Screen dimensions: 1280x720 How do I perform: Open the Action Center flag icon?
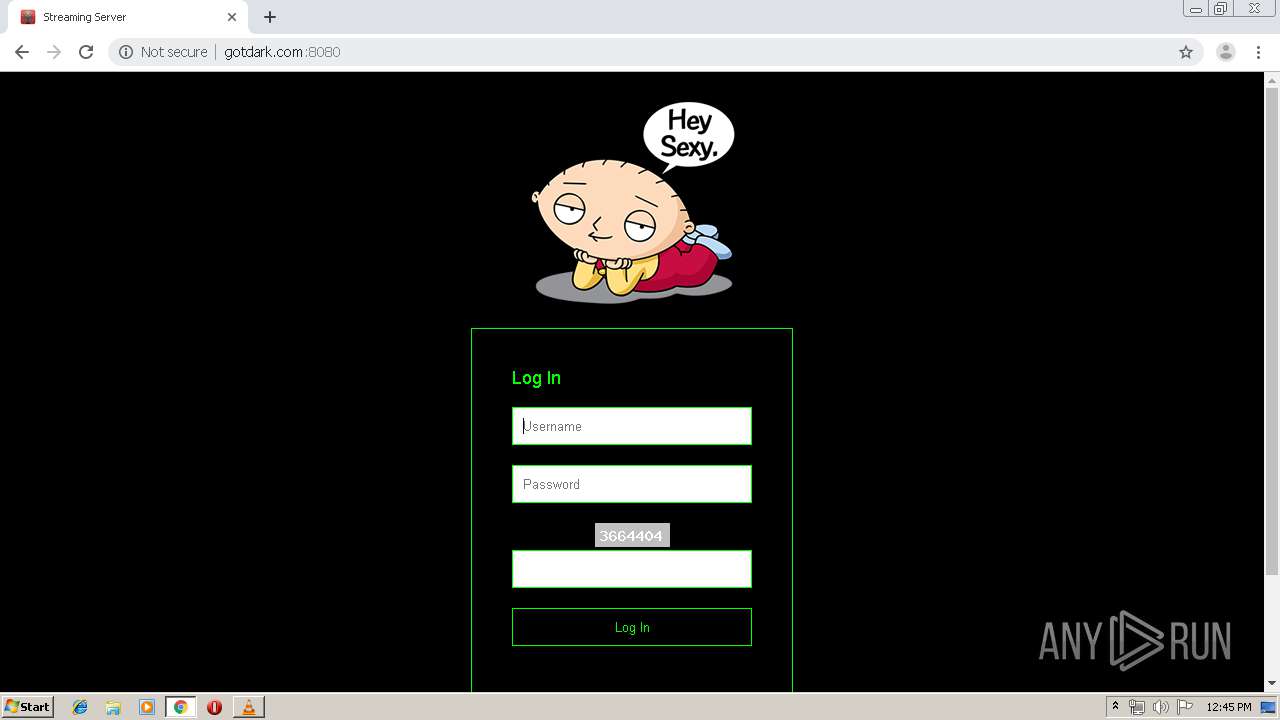[1185, 707]
